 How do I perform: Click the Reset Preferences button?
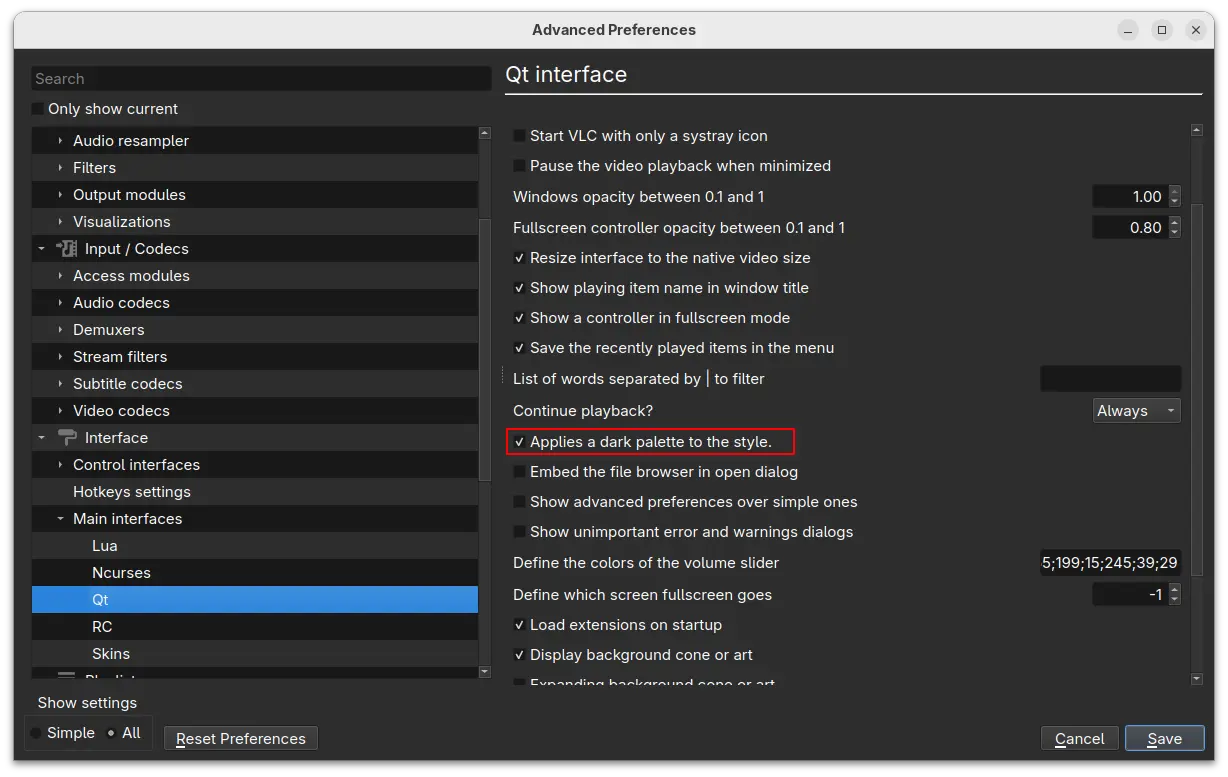(241, 739)
